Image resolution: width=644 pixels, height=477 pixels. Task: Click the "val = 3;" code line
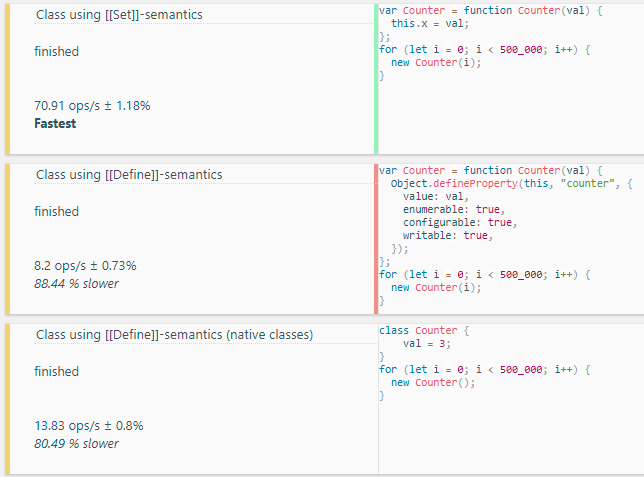click(427, 343)
